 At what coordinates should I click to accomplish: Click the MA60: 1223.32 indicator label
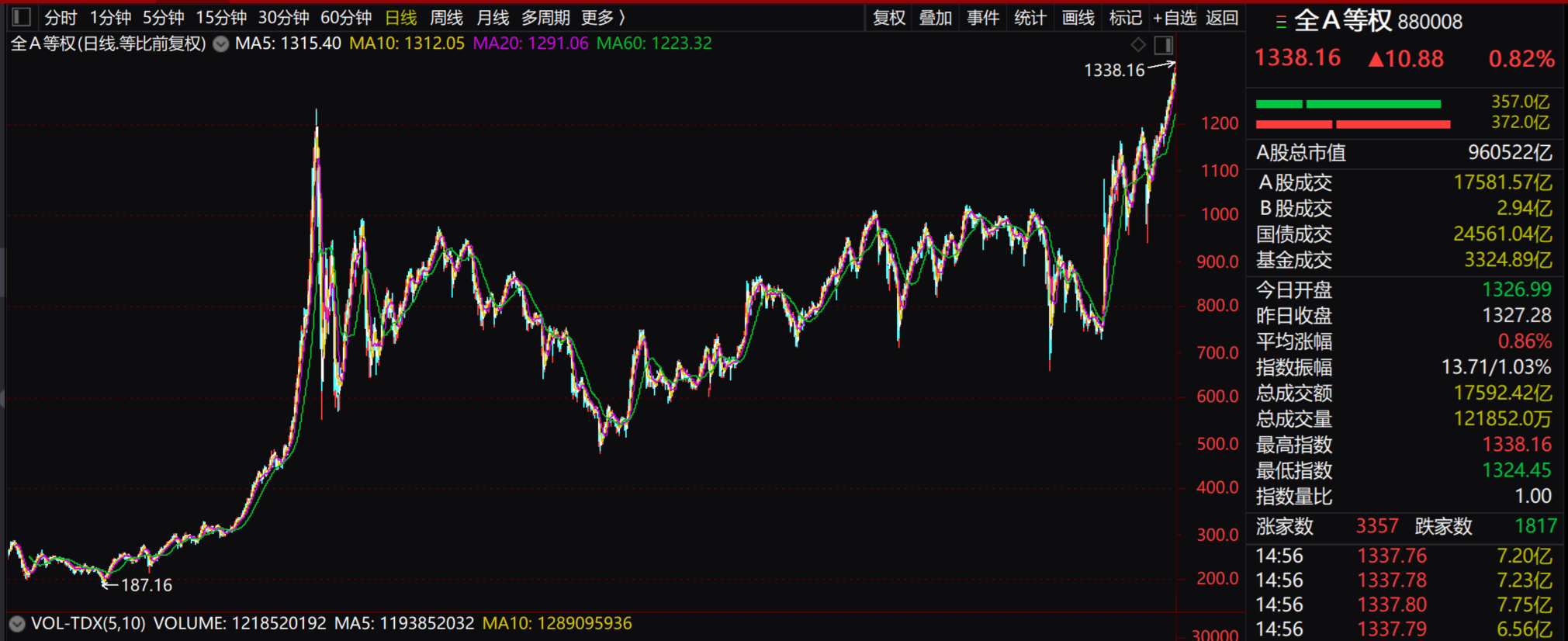coord(654,43)
